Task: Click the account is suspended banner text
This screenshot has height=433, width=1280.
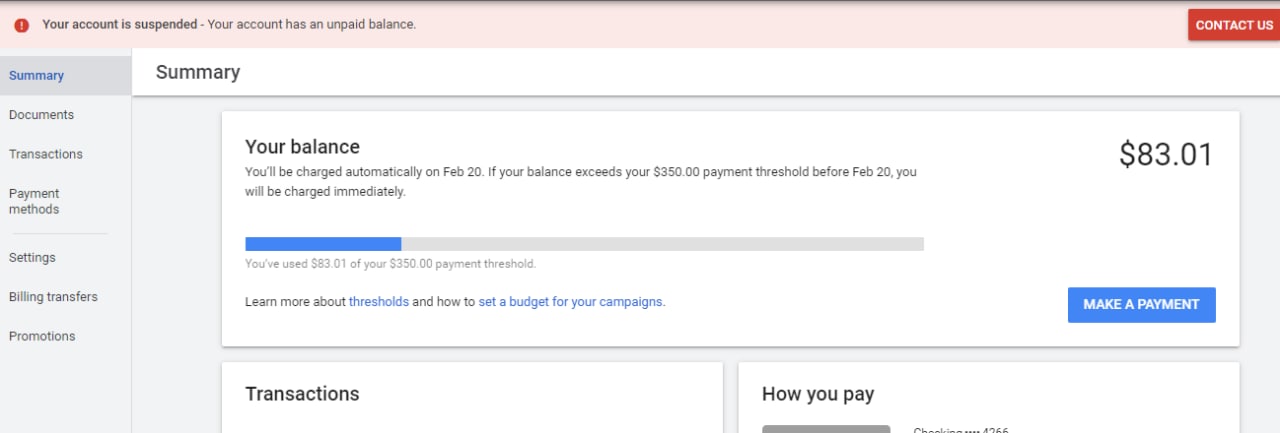Action: 229,24
